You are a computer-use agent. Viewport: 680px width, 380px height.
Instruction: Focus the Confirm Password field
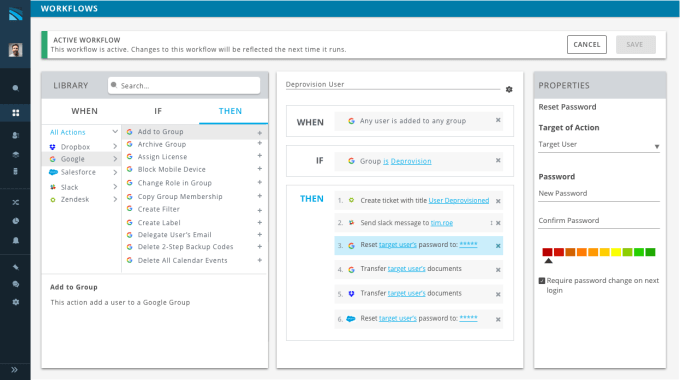599,221
